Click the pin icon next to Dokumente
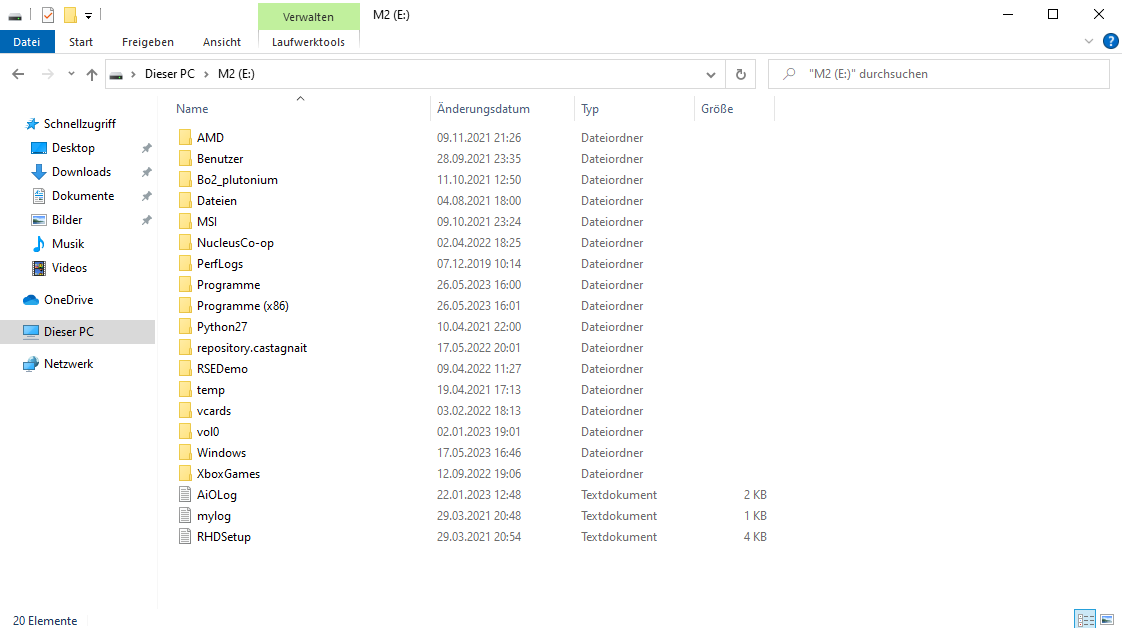The width and height of the screenshot is (1123, 628). [x=146, y=196]
